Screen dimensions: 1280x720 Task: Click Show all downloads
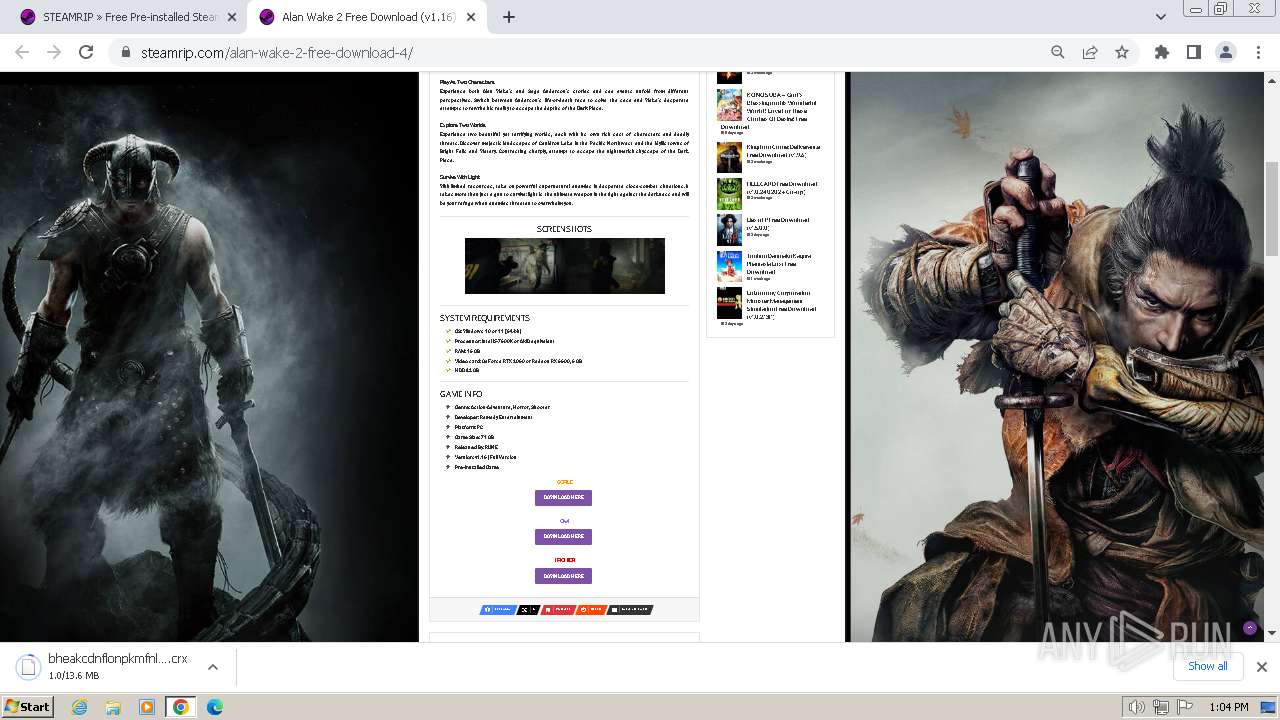(x=1207, y=666)
